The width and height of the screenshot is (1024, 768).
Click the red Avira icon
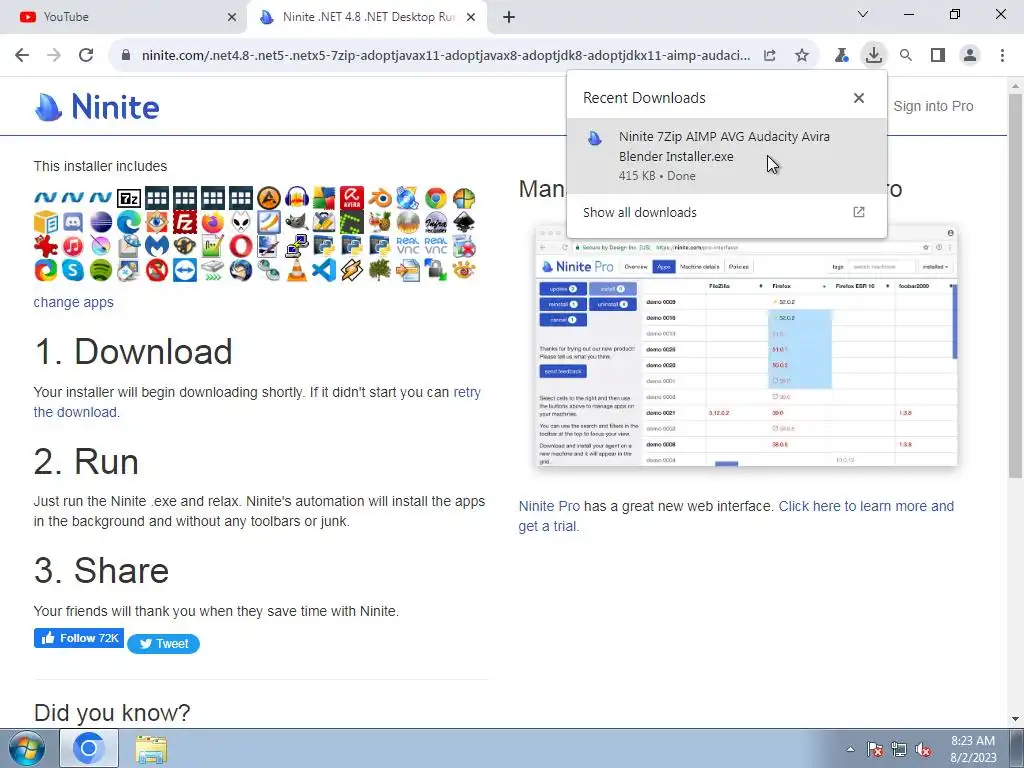pyautogui.click(x=352, y=198)
